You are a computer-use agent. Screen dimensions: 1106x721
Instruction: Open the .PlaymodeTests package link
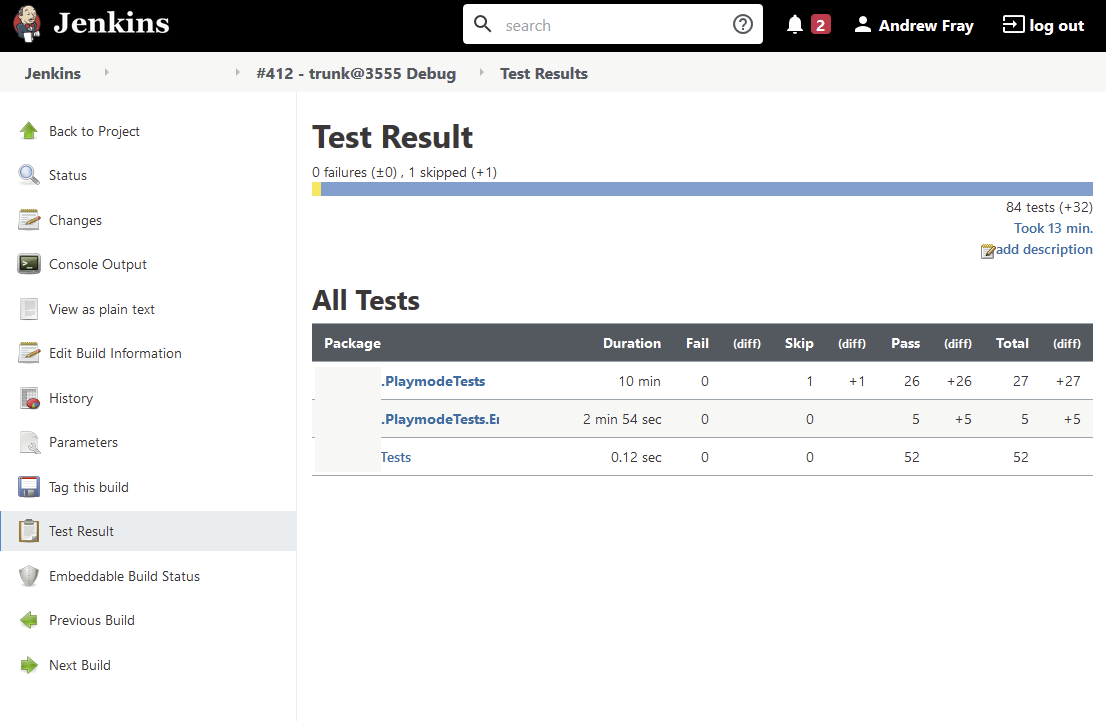coord(433,382)
